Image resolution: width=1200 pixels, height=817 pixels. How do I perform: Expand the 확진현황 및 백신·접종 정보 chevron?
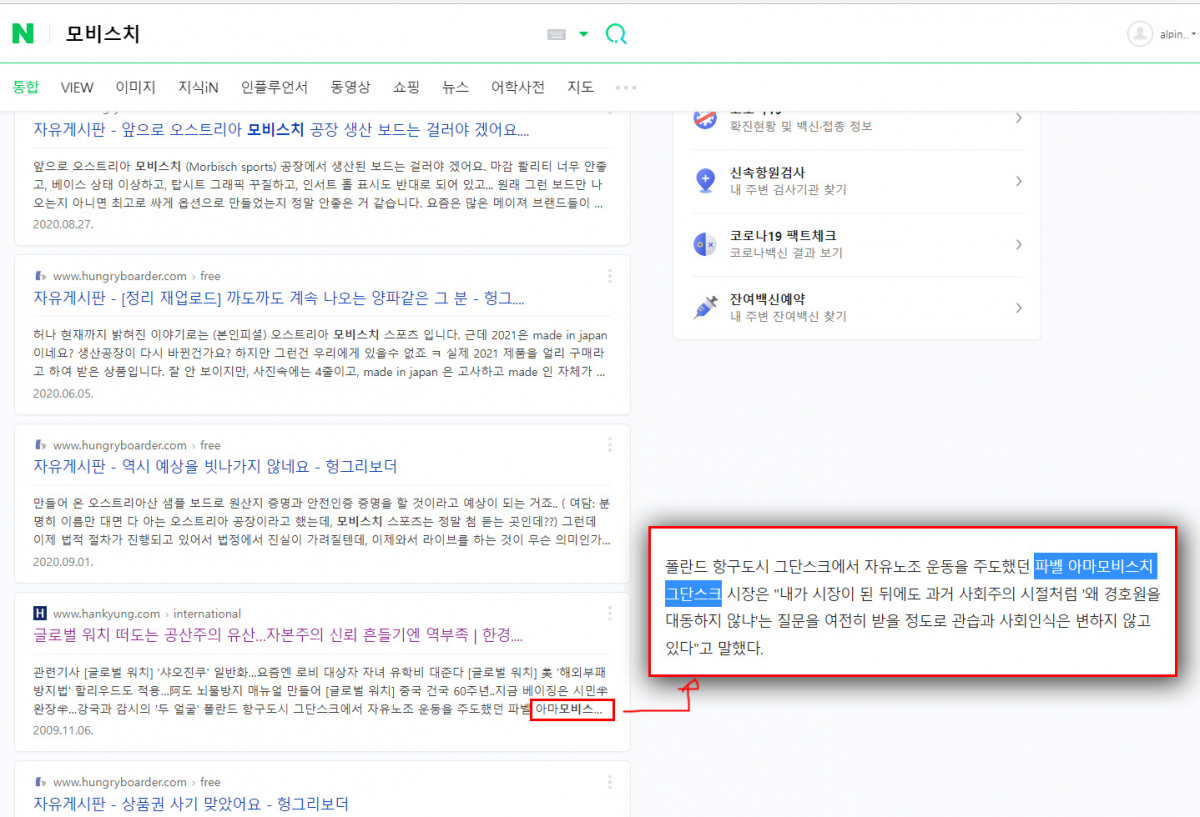tap(1019, 118)
